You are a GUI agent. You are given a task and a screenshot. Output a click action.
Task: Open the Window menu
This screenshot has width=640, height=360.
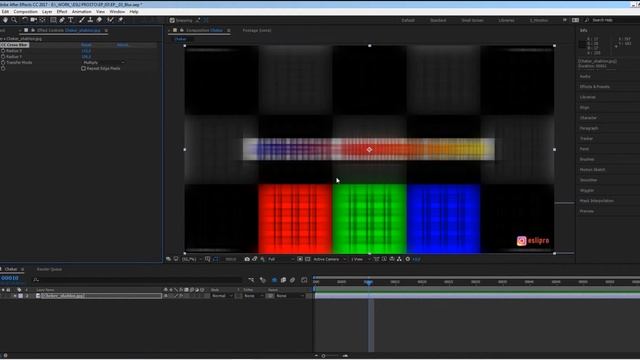(x=117, y=11)
